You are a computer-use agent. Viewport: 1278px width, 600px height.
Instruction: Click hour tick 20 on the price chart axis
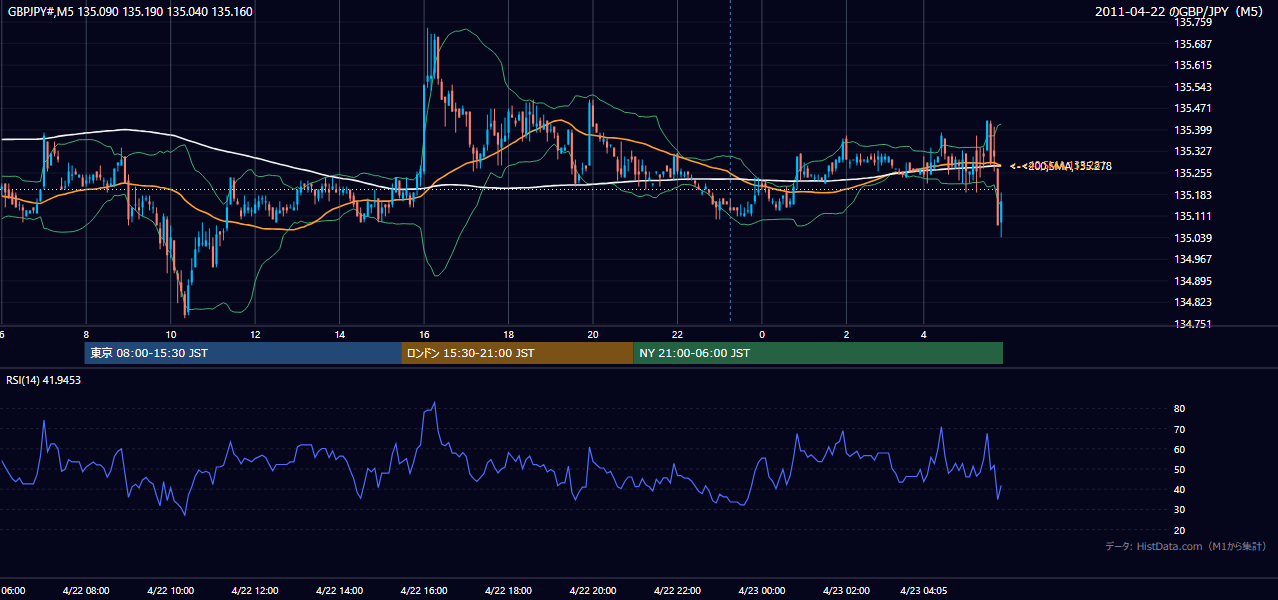(x=593, y=334)
